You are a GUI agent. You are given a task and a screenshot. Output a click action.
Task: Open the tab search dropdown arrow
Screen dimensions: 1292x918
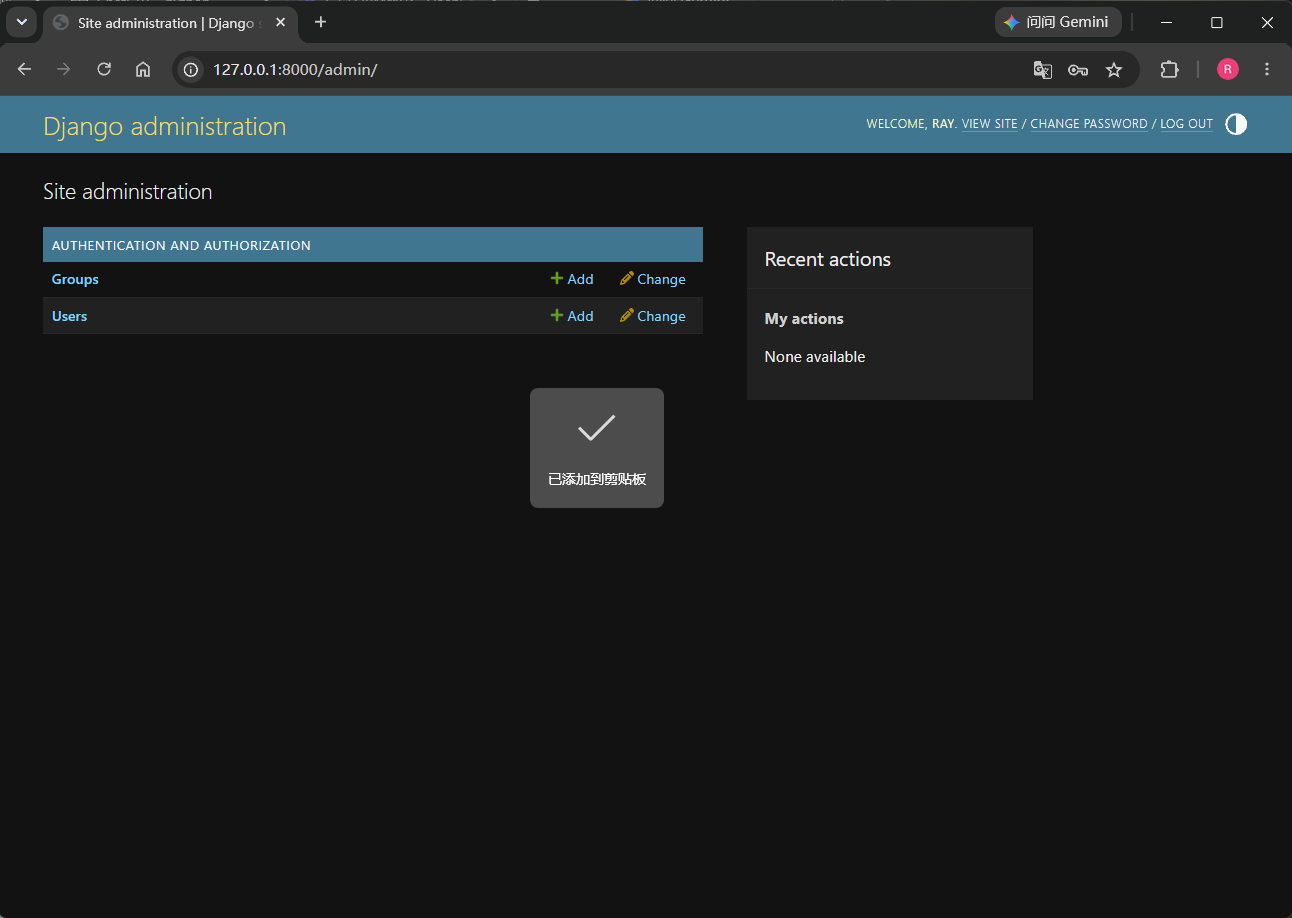tap(22, 22)
